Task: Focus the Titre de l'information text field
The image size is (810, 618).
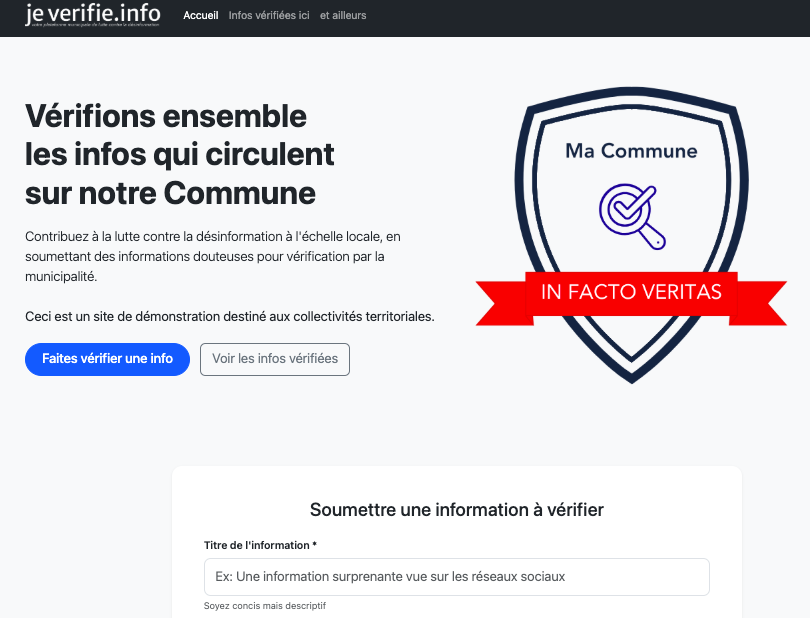Action: (456, 577)
